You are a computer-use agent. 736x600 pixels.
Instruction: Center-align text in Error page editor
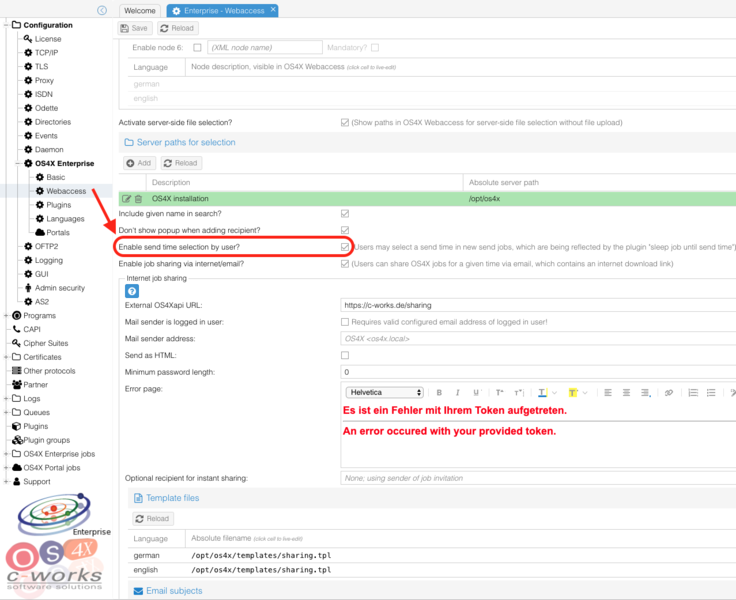tap(625, 393)
